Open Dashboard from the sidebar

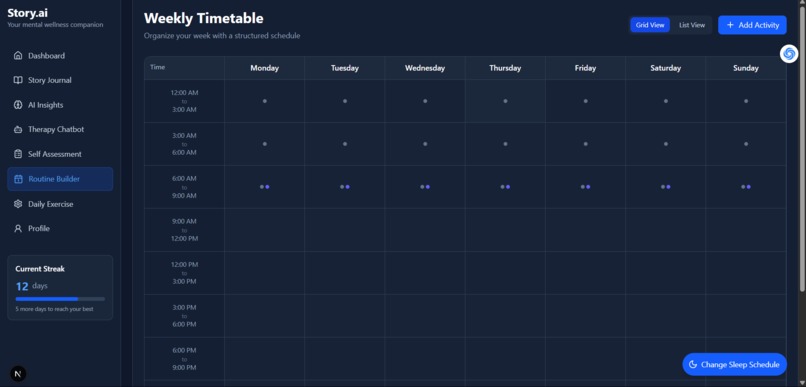[x=60, y=56]
